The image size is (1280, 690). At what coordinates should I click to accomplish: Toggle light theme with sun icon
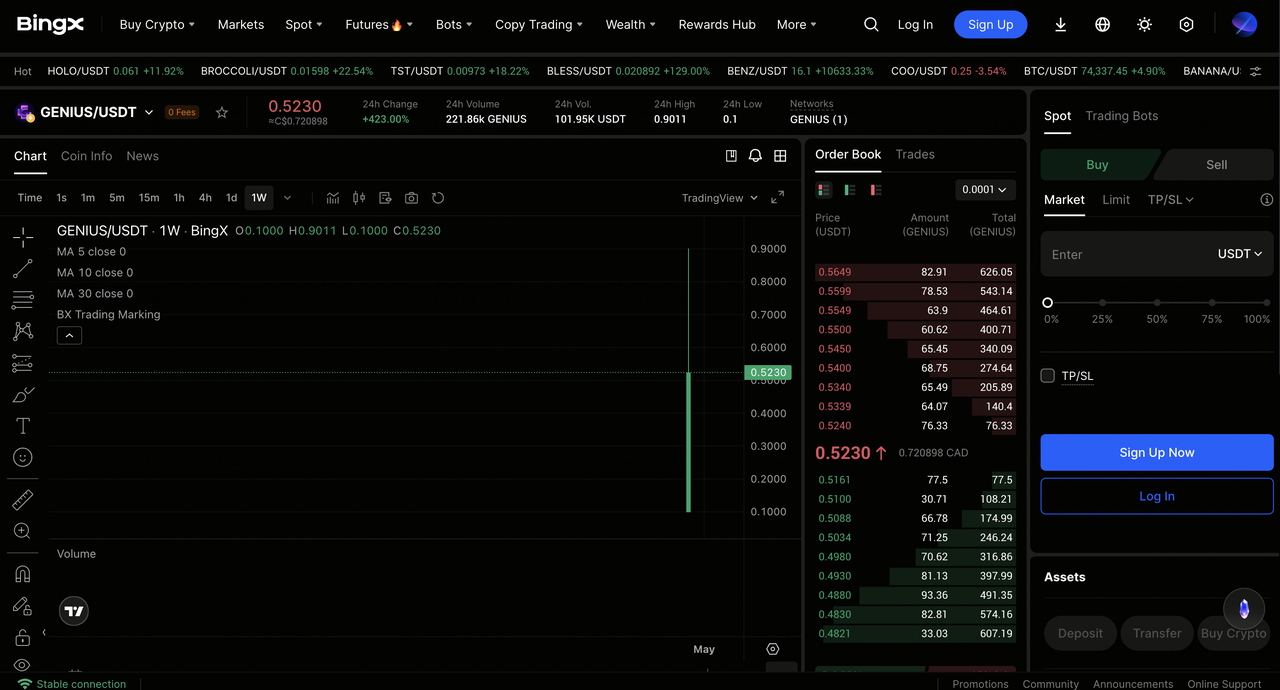pyautogui.click(x=1144, y=25)
